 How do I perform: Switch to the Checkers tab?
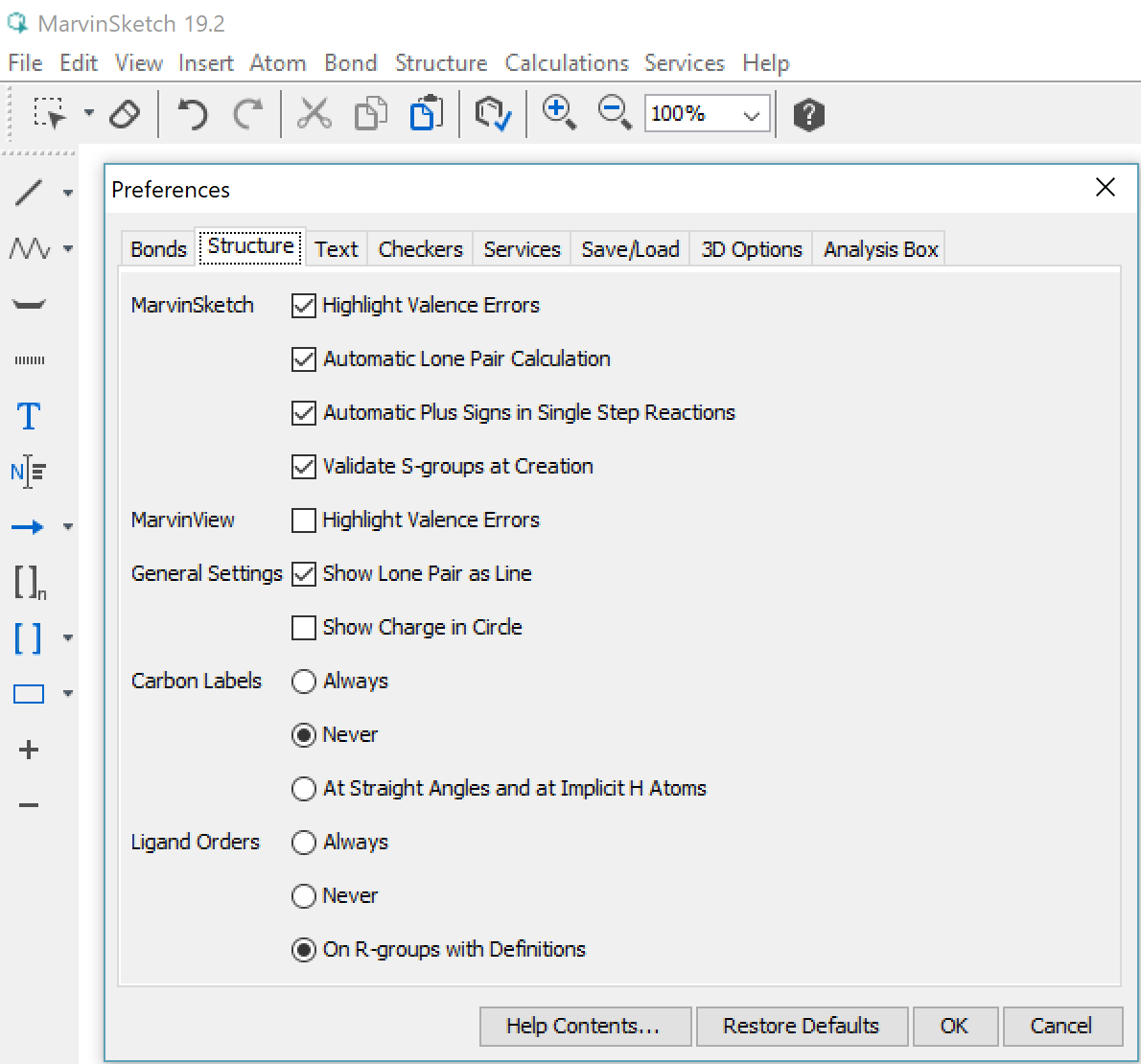pyautogui.click(x=420, y=249)
